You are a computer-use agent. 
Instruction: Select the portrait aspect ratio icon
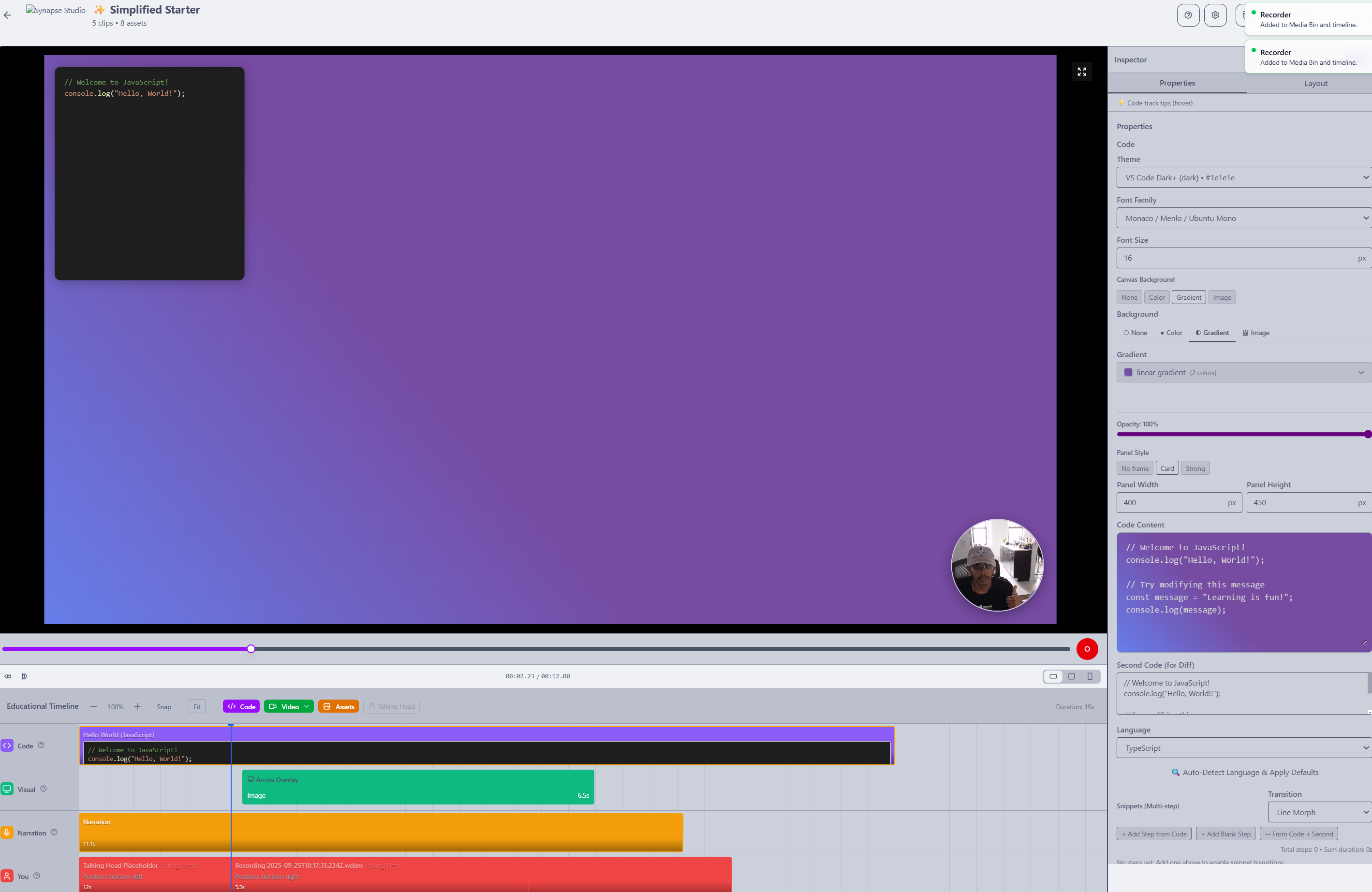click(1090, 676)
